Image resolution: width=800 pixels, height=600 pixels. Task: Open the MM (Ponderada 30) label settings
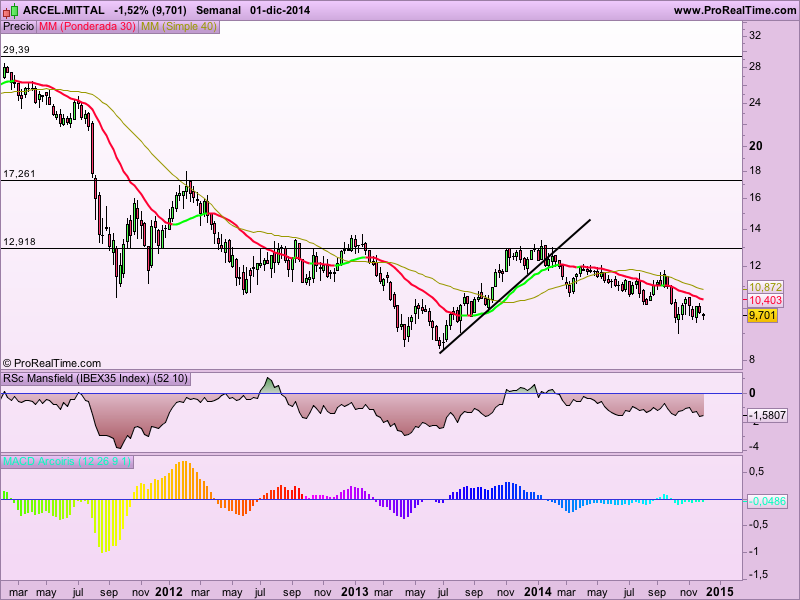(x=87, y=27)
